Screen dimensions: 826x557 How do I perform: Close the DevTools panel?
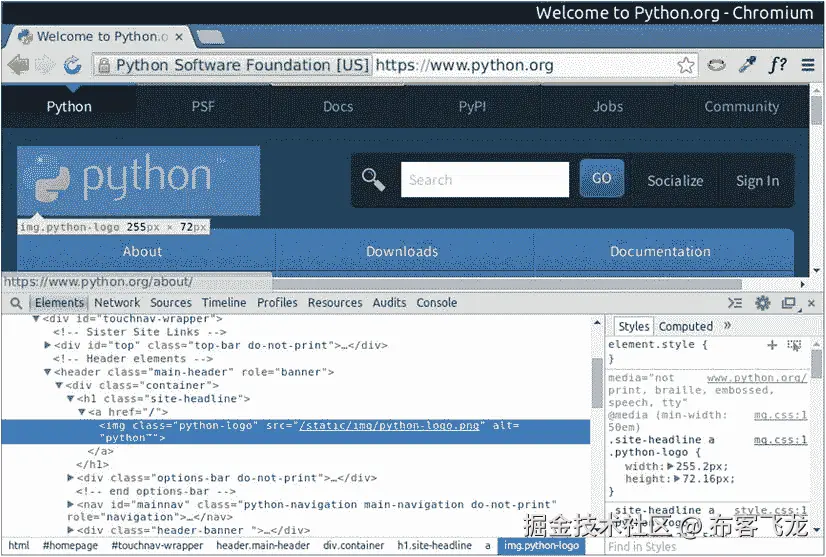click(811, 304)
